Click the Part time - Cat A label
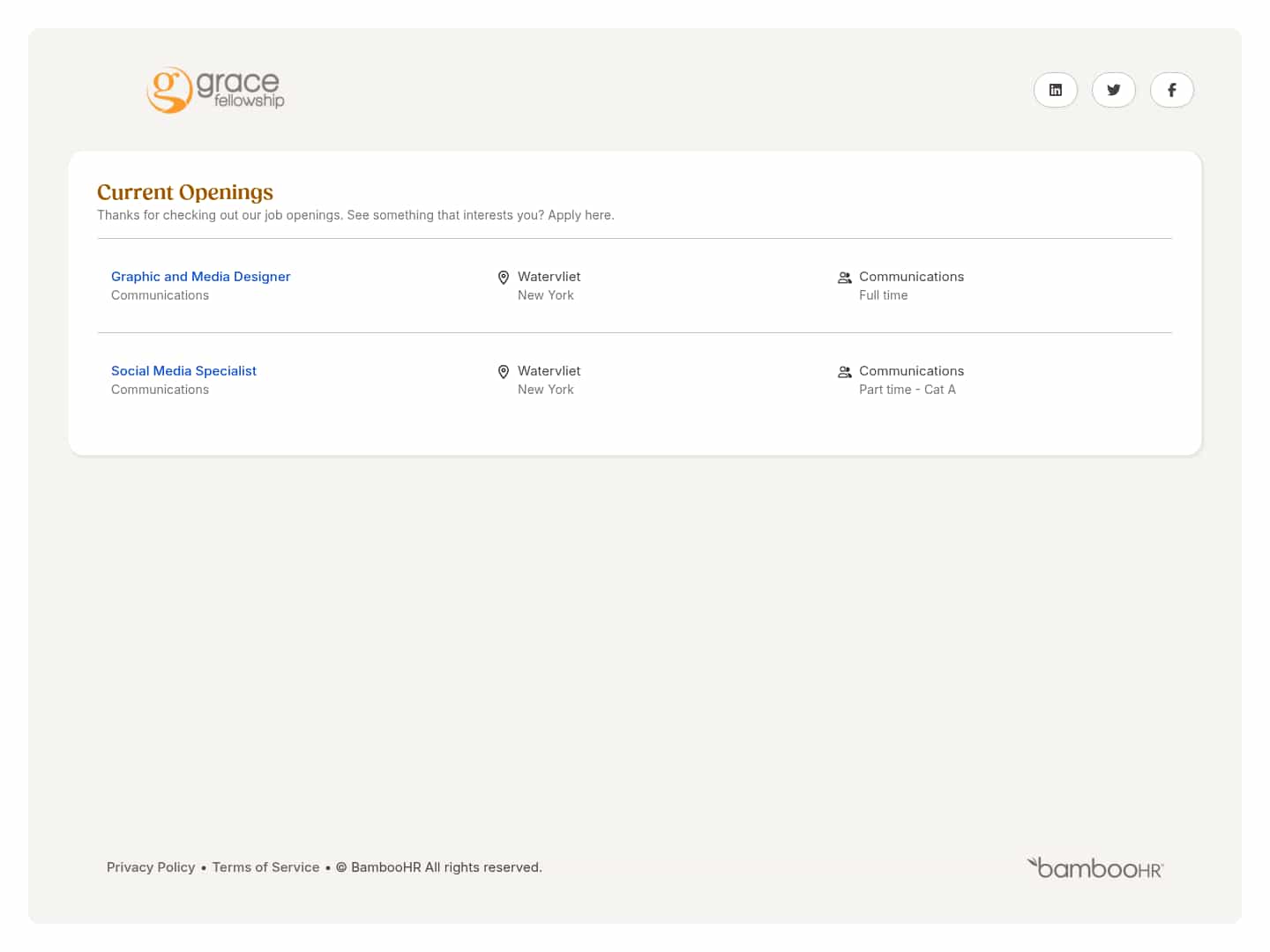The height and width of the screenshot is (952, 1270). (x=907, y=390)
